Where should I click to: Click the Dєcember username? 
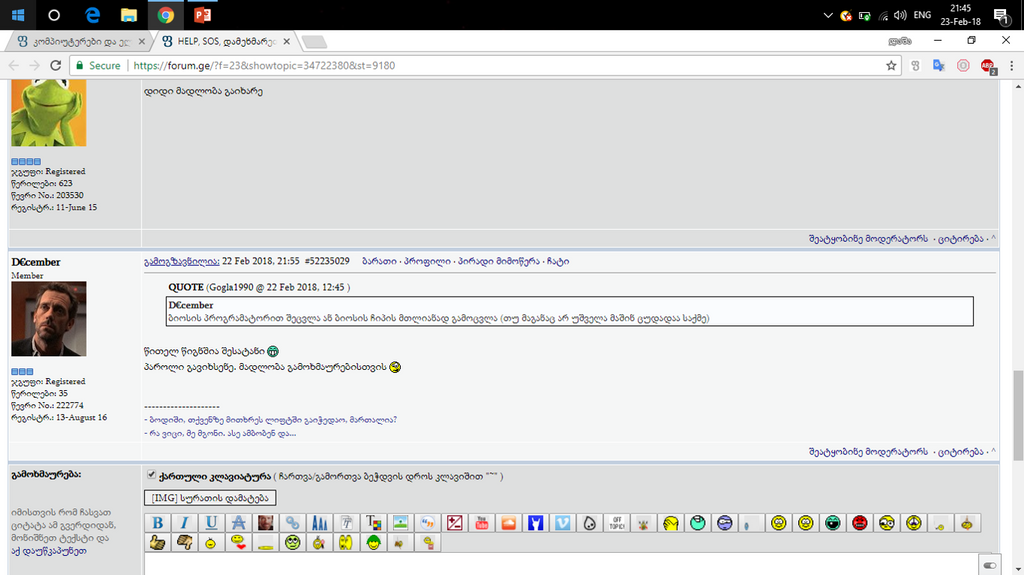36,262
